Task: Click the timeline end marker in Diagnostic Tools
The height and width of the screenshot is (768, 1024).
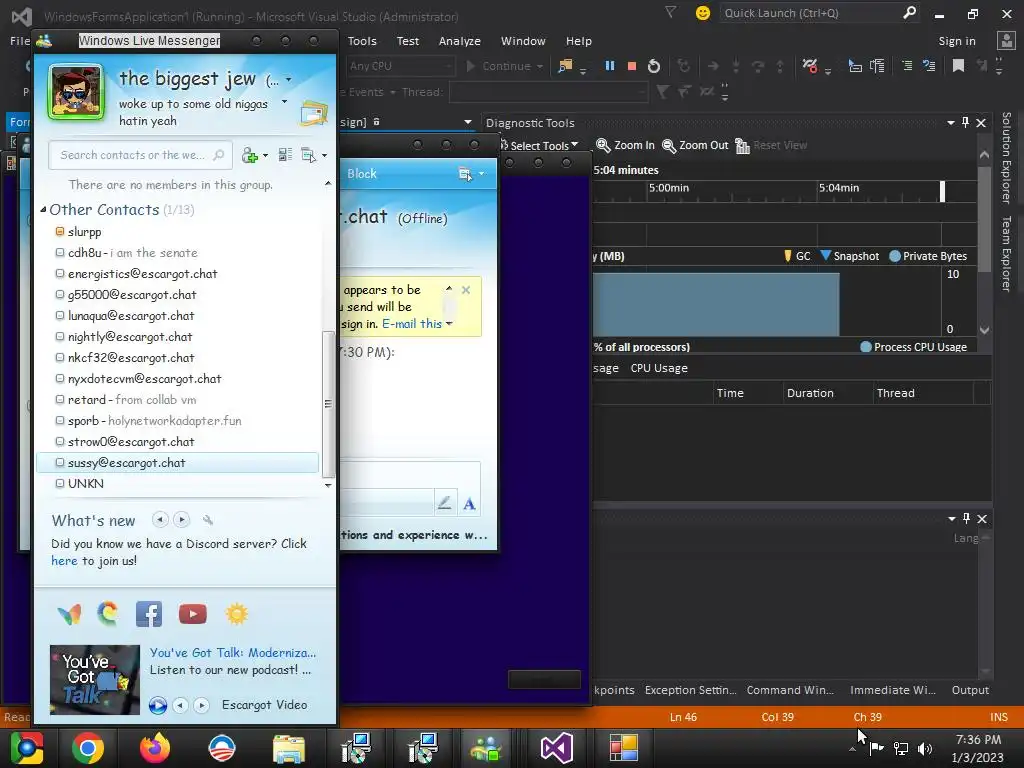Action: (942, 191)
